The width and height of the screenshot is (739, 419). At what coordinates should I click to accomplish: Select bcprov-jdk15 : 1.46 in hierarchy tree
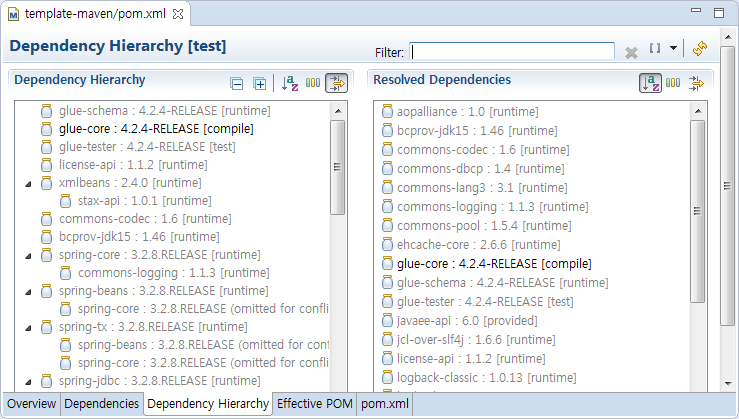(139, 237)
